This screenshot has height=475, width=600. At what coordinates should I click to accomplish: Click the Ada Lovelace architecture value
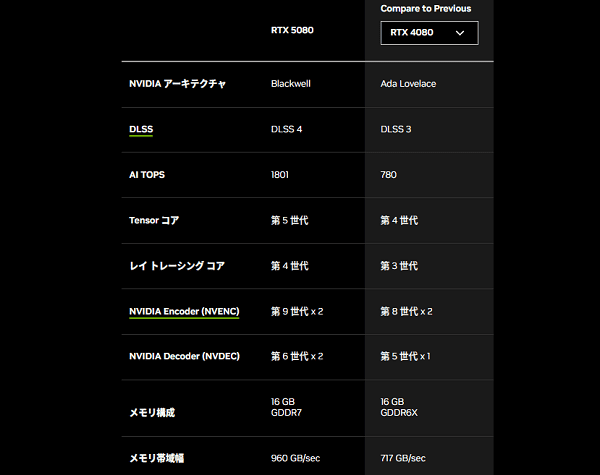click(x=408, y=84)
